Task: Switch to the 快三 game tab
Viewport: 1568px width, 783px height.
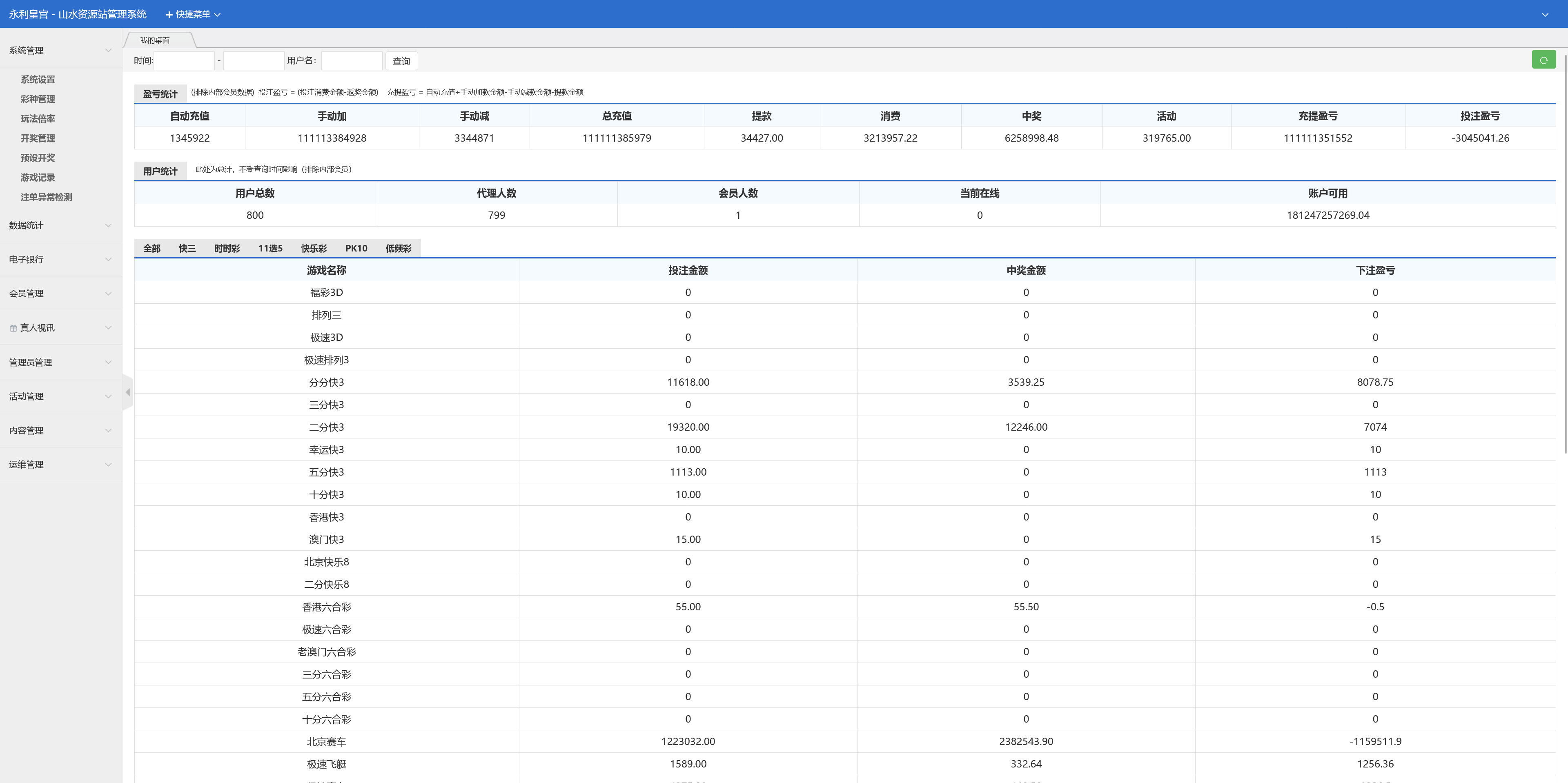Action: click(187, 248)
